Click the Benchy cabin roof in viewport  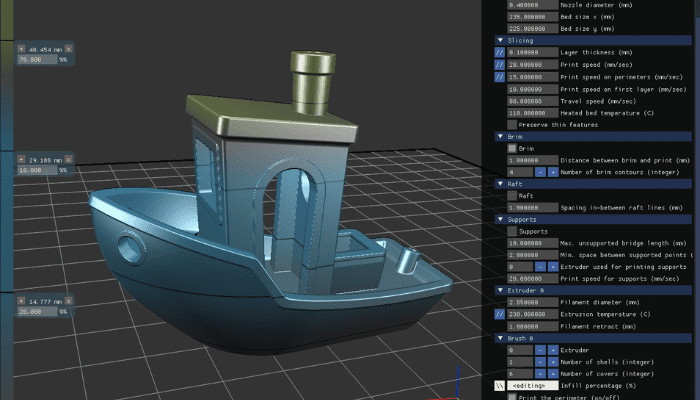pos(270,118)
